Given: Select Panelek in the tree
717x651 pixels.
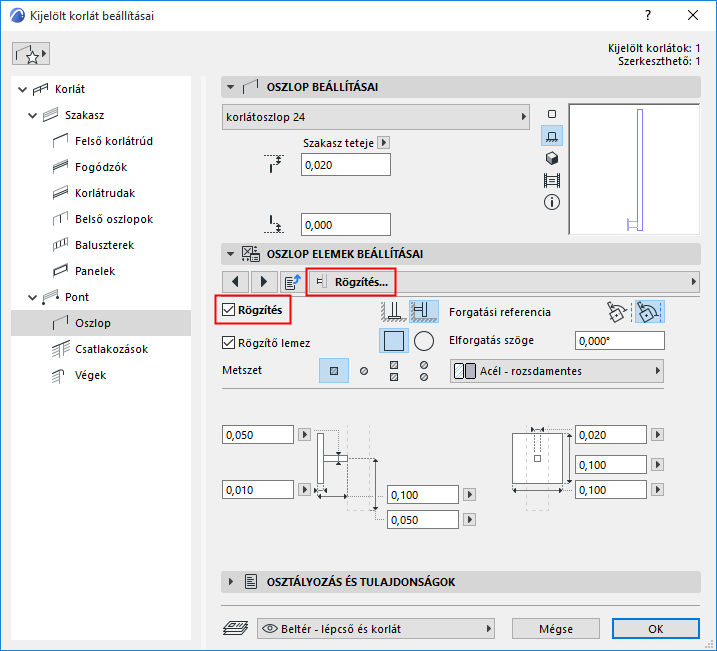Looking at the screenshot, I should coord(95,271).
